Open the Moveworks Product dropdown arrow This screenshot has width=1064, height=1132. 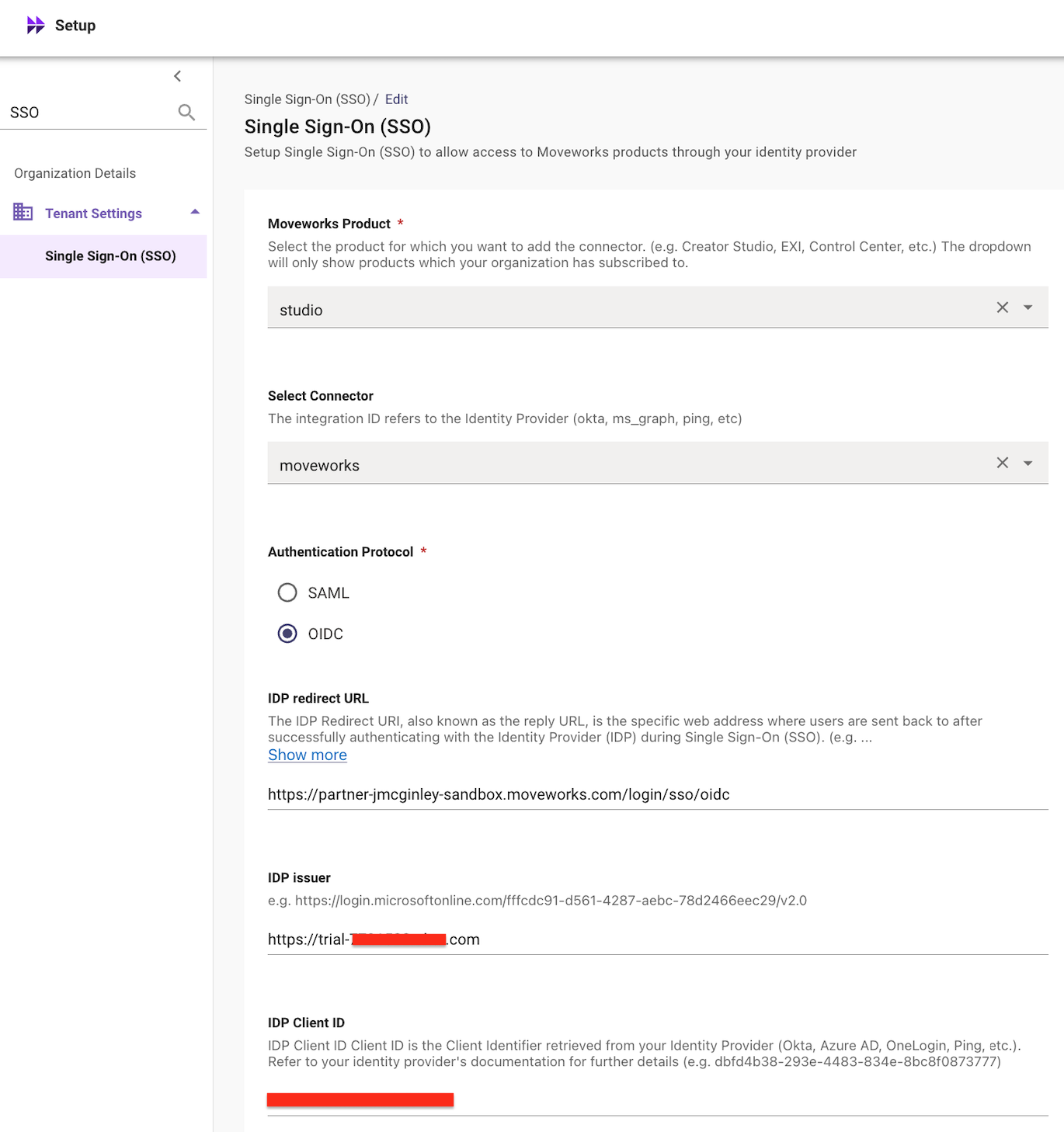(x=1028, y=307)
